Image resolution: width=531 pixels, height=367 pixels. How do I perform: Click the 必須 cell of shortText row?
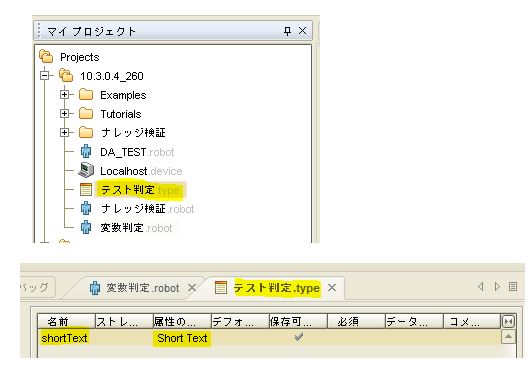[356, 338]
